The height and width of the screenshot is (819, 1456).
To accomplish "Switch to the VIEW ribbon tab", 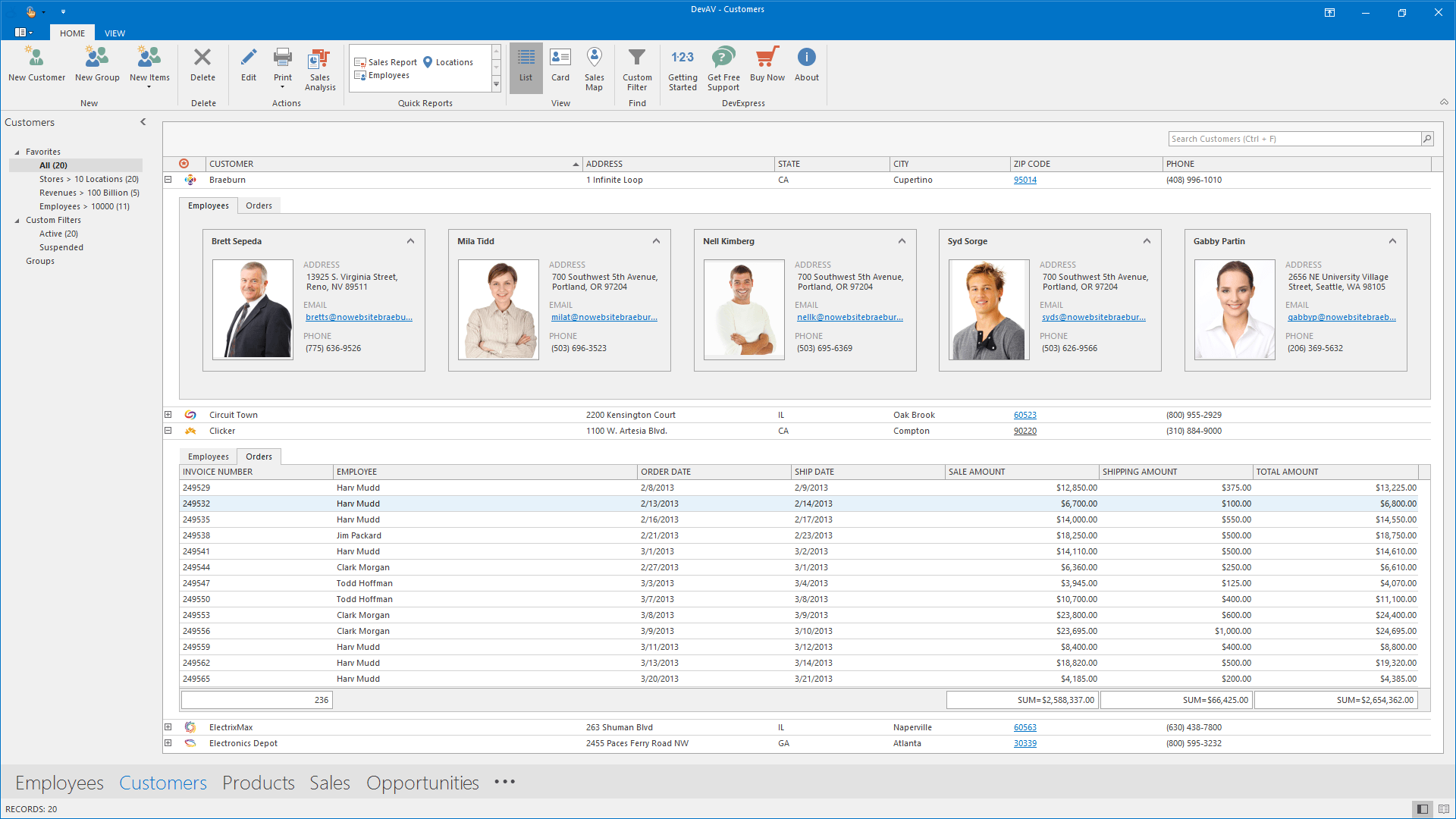I will click(x=115, y=33).
